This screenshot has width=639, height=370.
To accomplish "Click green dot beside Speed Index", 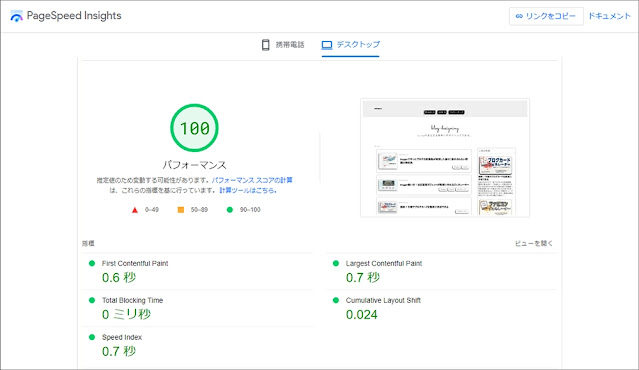I will (92, 337).
